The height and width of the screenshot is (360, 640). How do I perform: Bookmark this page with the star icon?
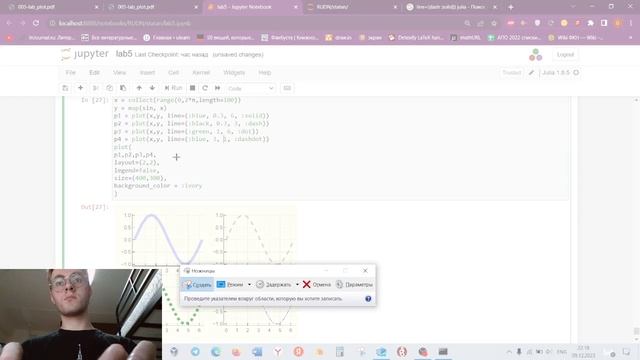[494, 23]
